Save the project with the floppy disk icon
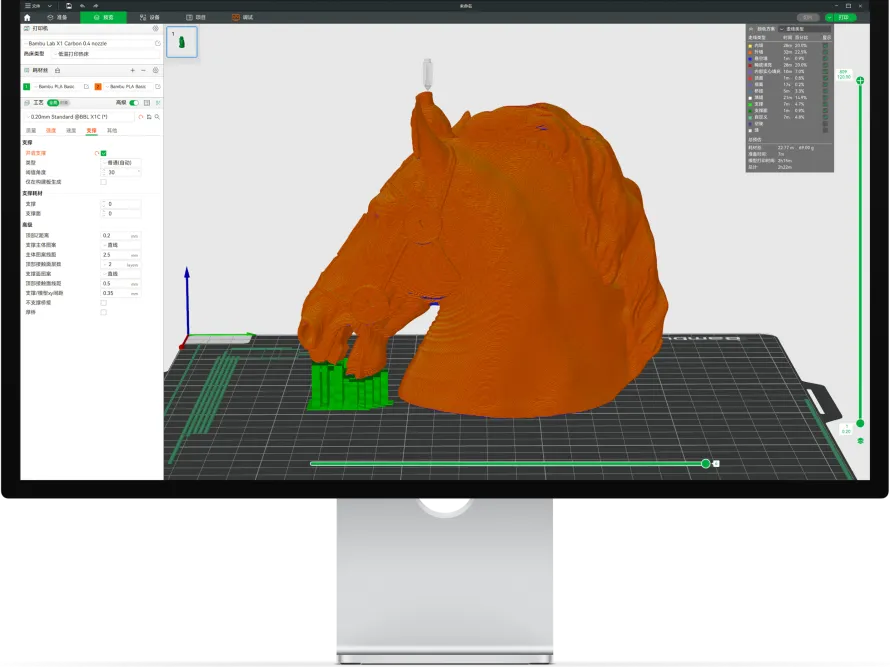Image resolution: width=890 pixels, height=667 pixels. [x=69, y=6]
